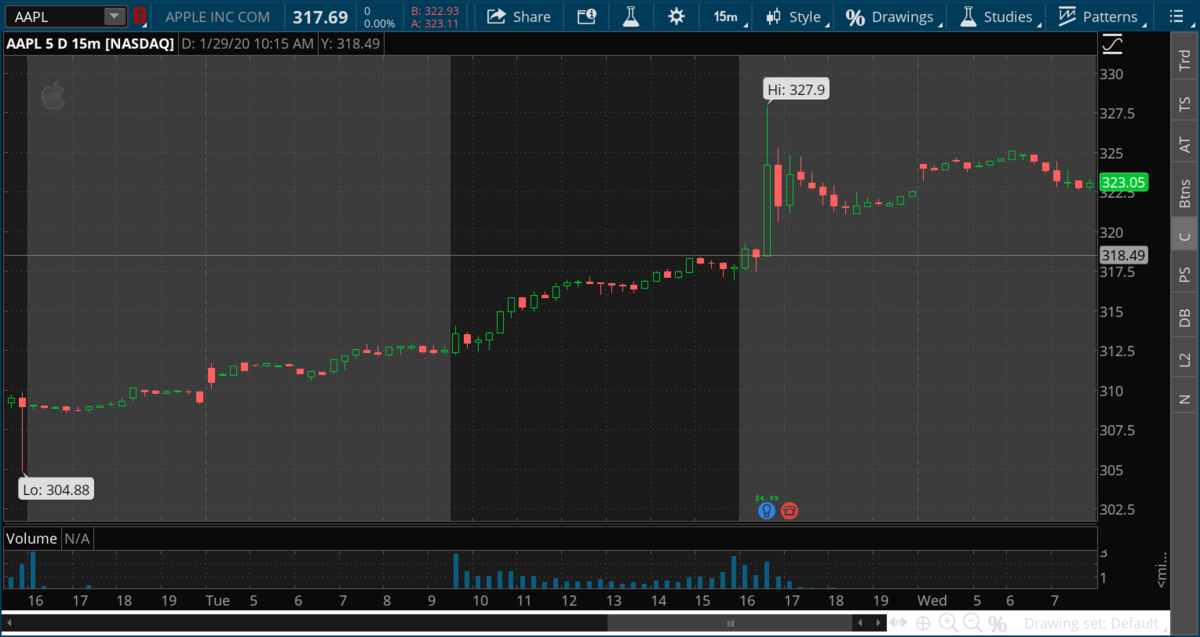Click the Lo: 304.88 price bubble

57,489
